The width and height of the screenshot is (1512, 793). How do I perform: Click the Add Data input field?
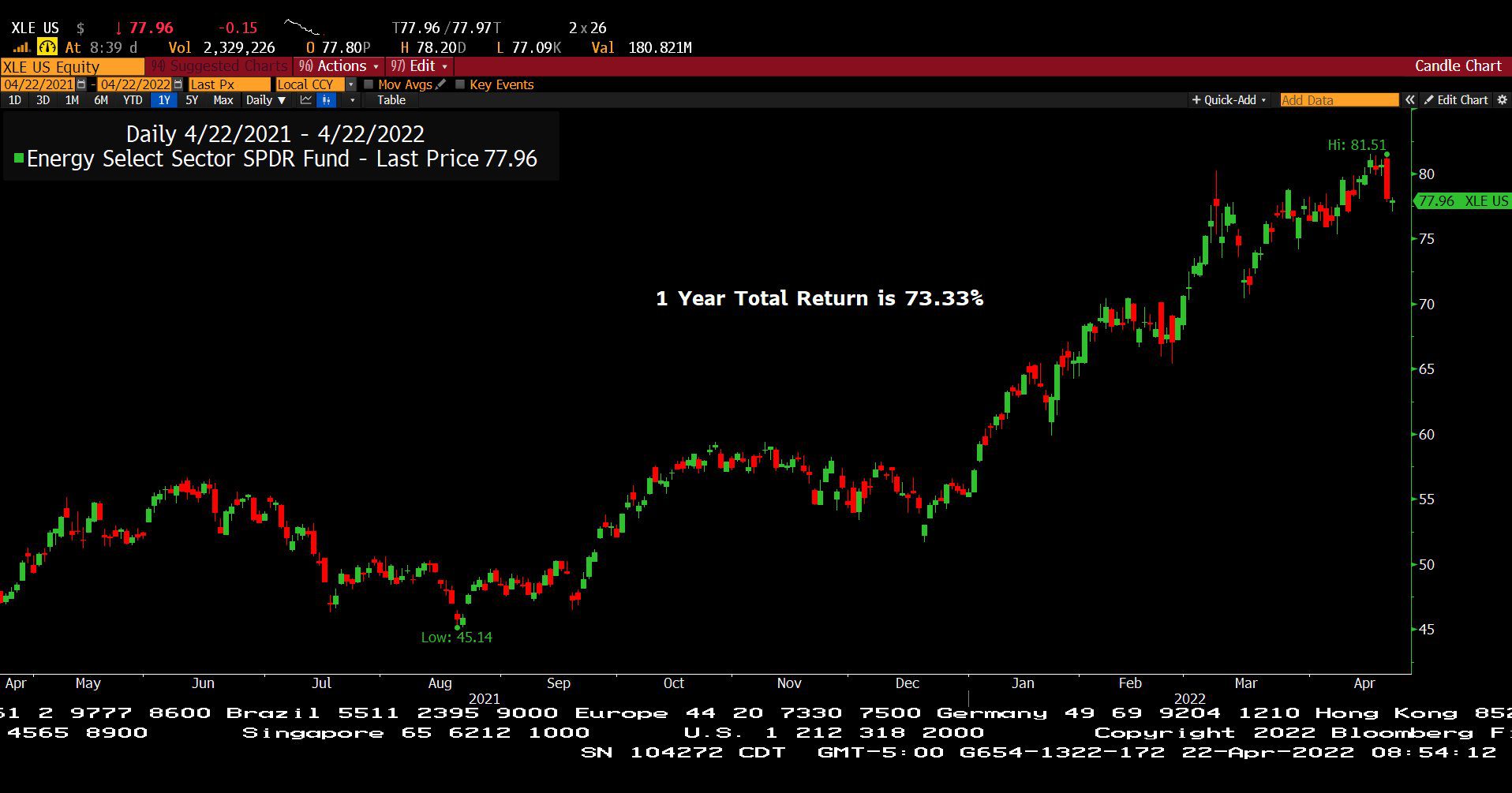pyautogui.click(x=1339, y=100)
